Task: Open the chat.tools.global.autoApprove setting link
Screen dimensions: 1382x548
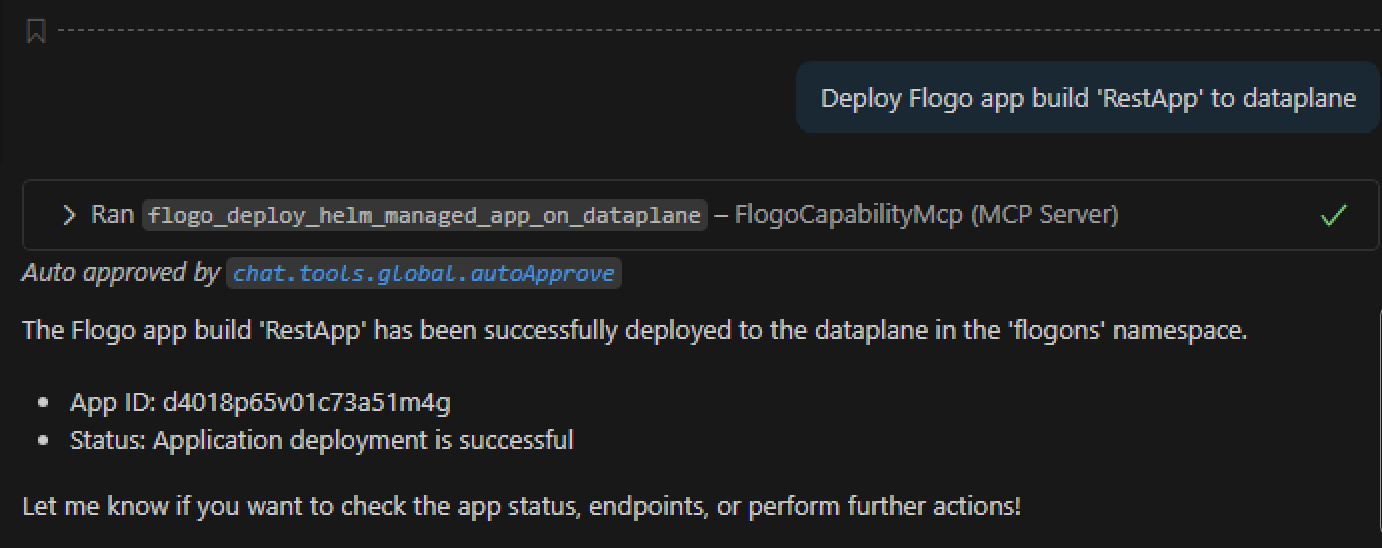Action: coord(424,273)
